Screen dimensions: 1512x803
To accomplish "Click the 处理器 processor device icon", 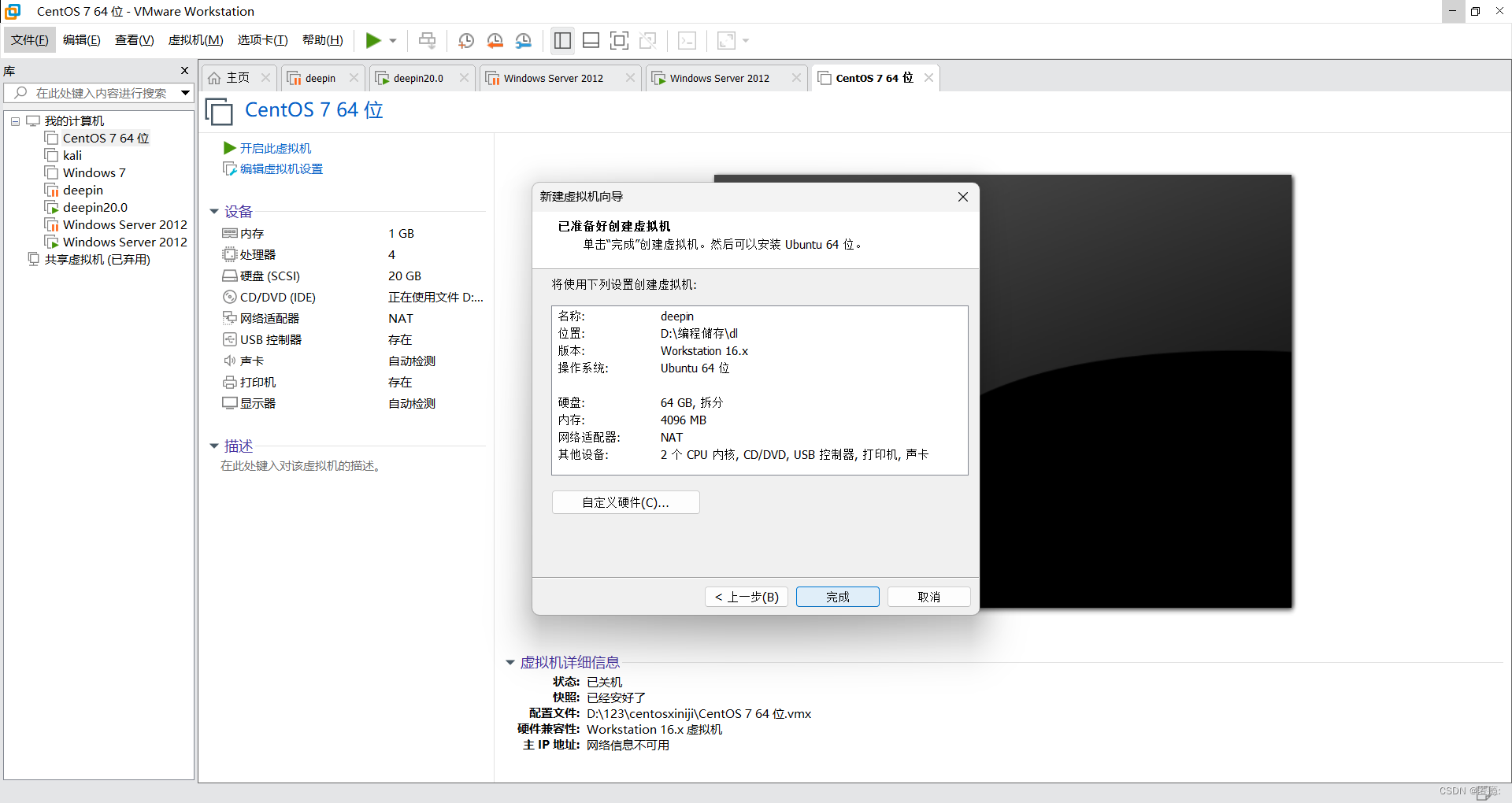I will pyautogui.click(x=230, y=254).
